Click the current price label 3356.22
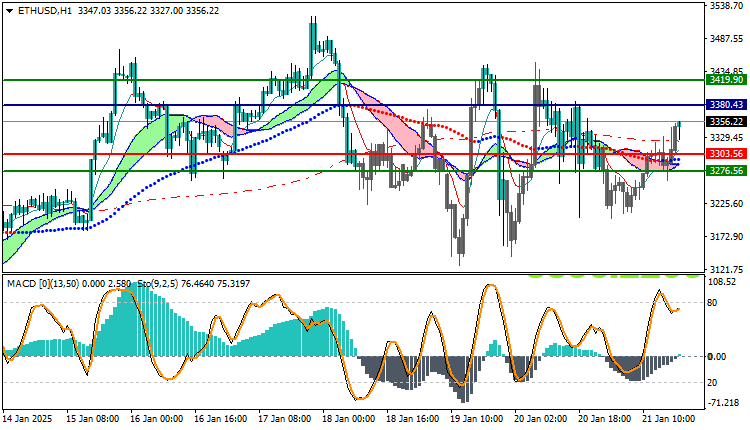This screenshot has height=430, width=750. click(x=726, y=121)
